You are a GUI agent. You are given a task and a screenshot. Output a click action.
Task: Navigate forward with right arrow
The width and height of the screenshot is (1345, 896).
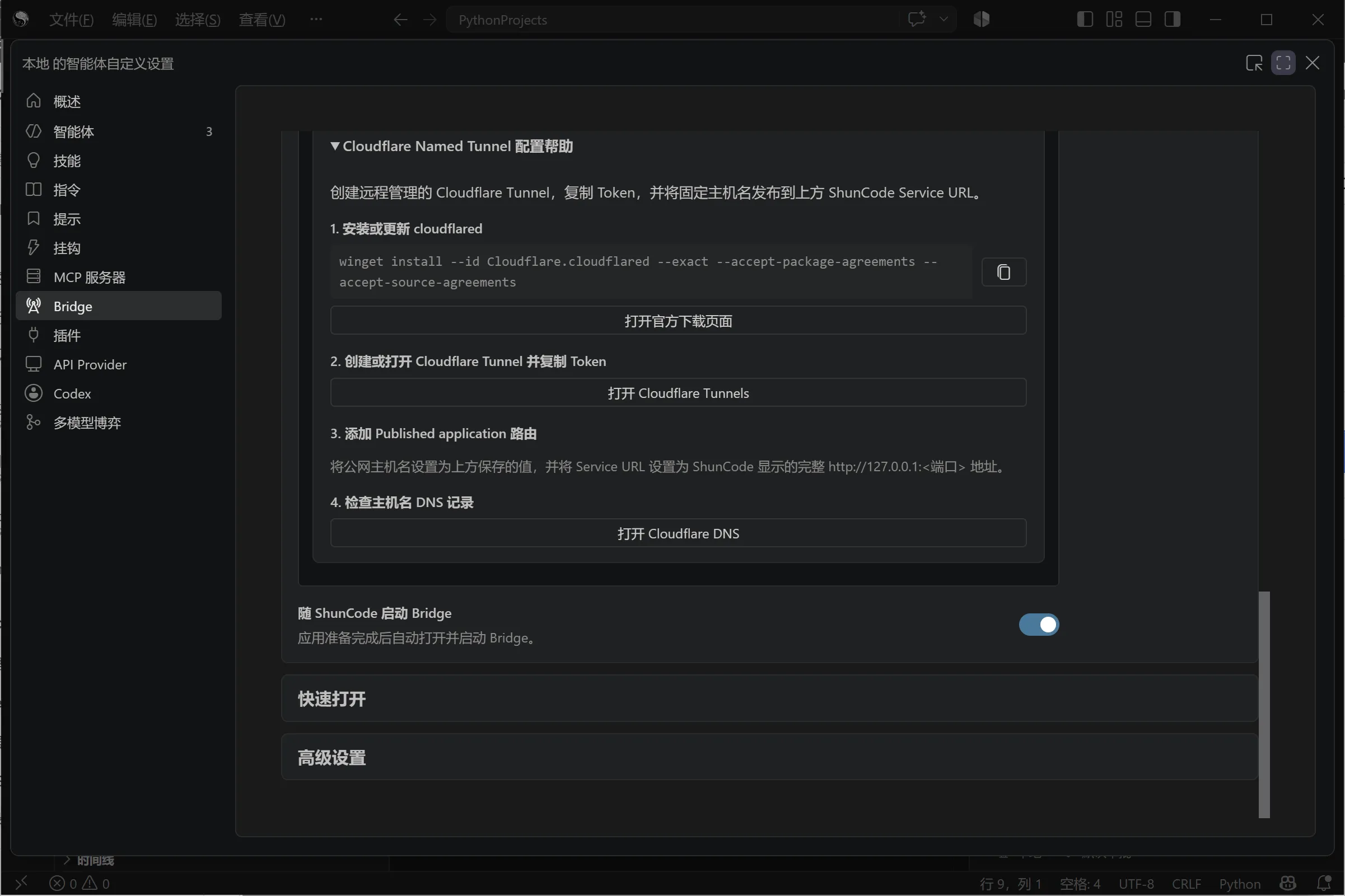click(430, 20)
